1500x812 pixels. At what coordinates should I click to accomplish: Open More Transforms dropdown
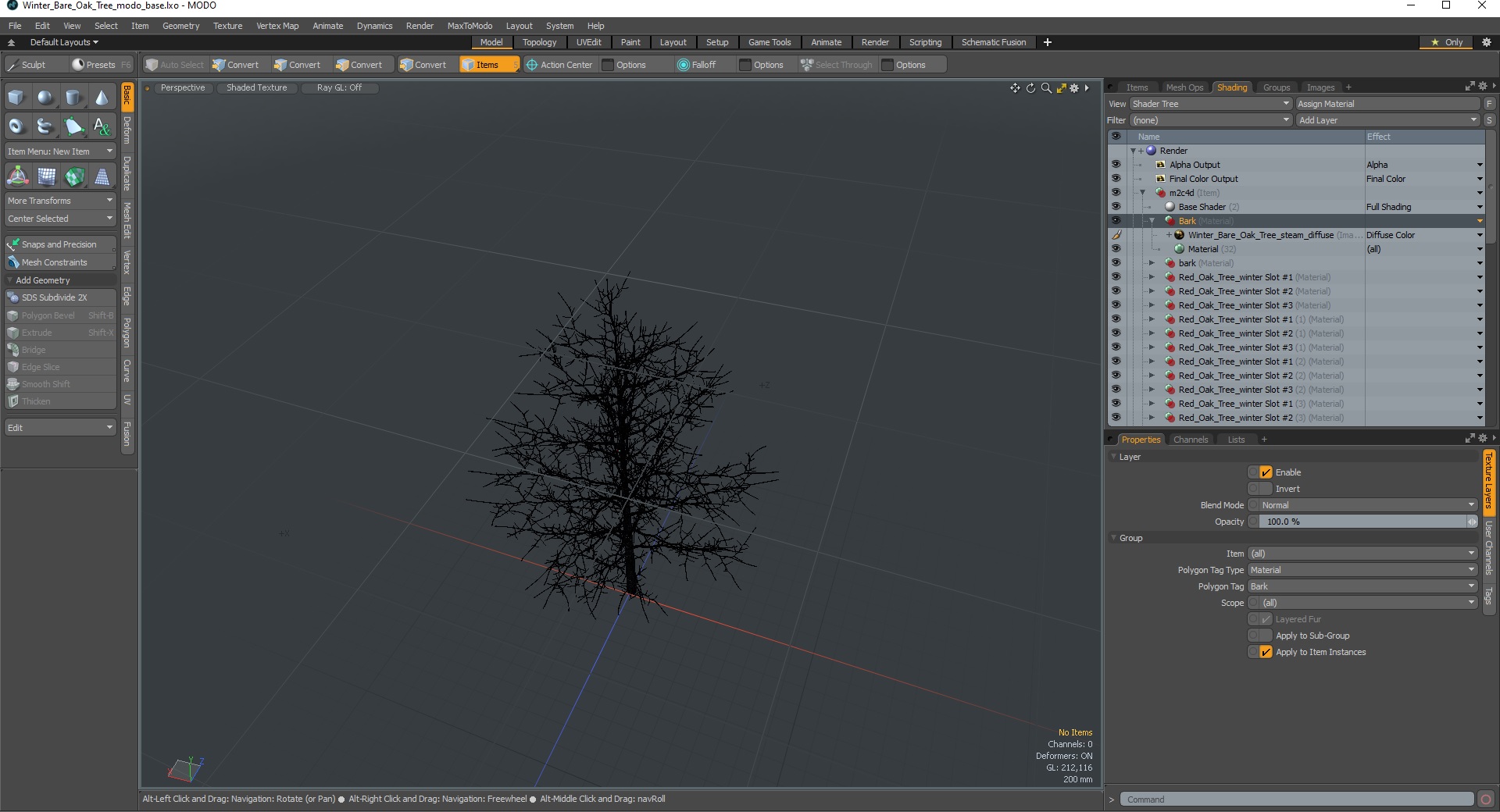(x=60, y=201)
